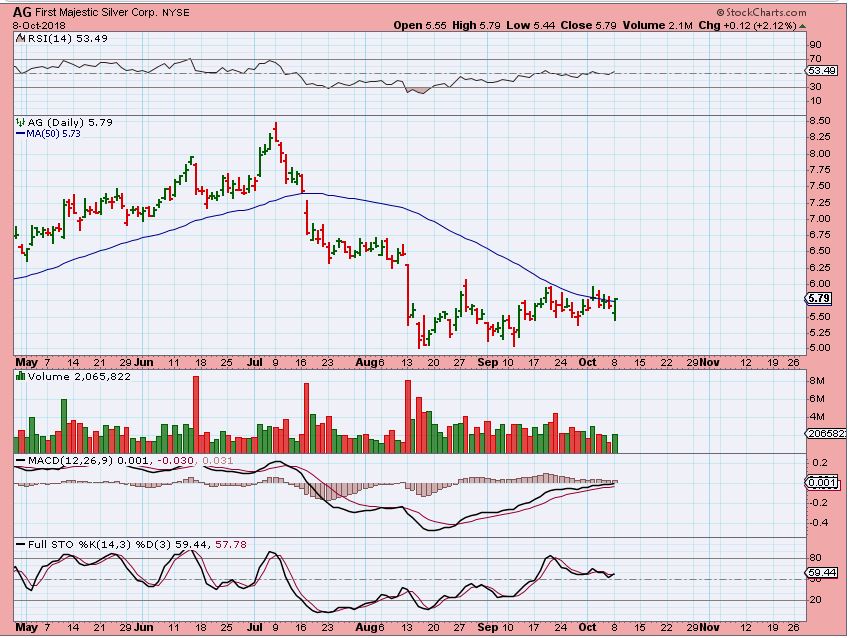Click the -0.4 label on the MACD axis

[817, 523]
